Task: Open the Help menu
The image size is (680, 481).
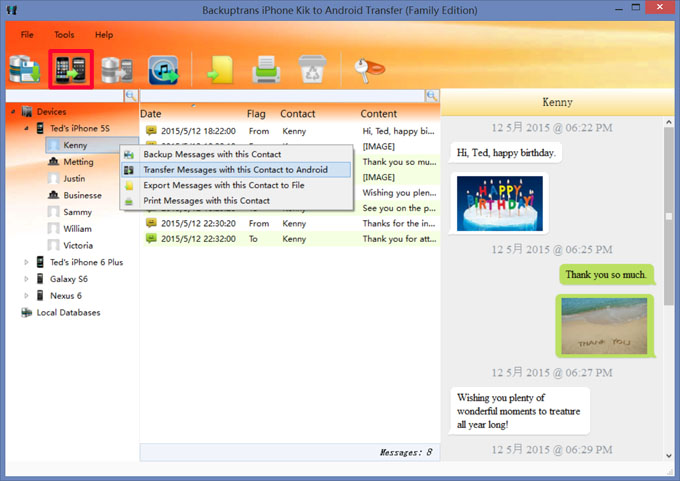Action: [x=104, y=35]
